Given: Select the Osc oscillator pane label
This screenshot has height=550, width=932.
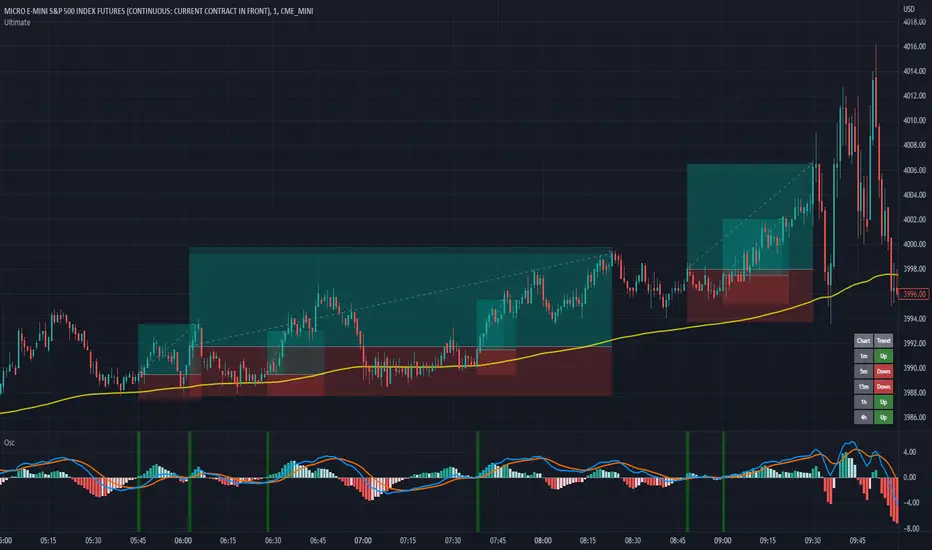Looking at the screenshot, I should [9, 442].
